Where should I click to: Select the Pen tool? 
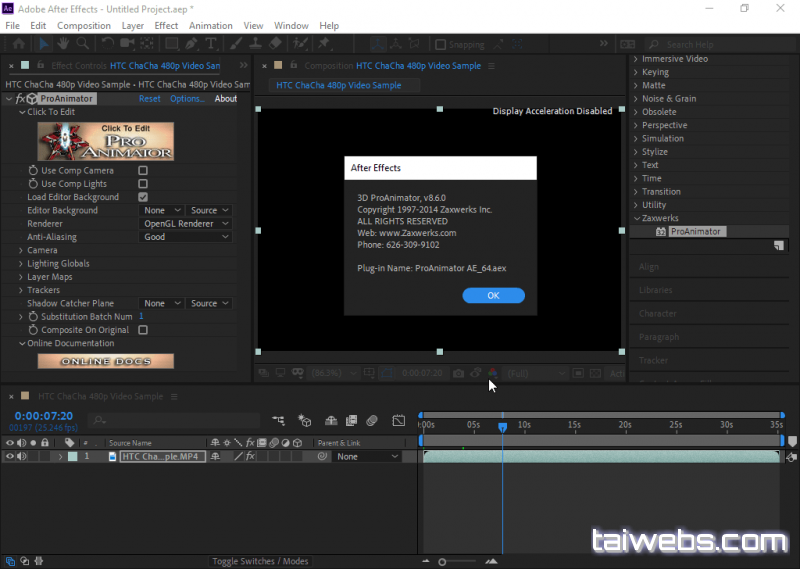(x=191, y=44)
